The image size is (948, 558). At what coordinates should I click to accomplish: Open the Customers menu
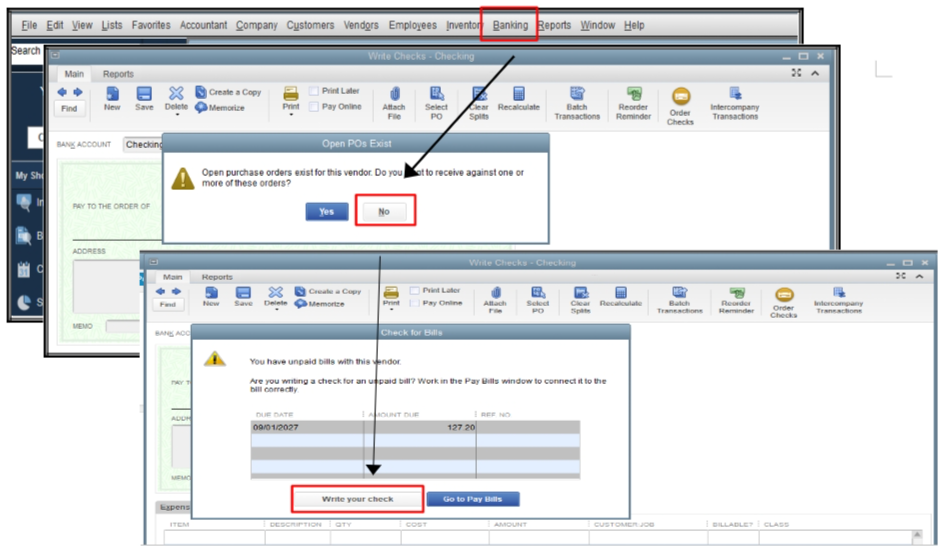coord(310,25)
